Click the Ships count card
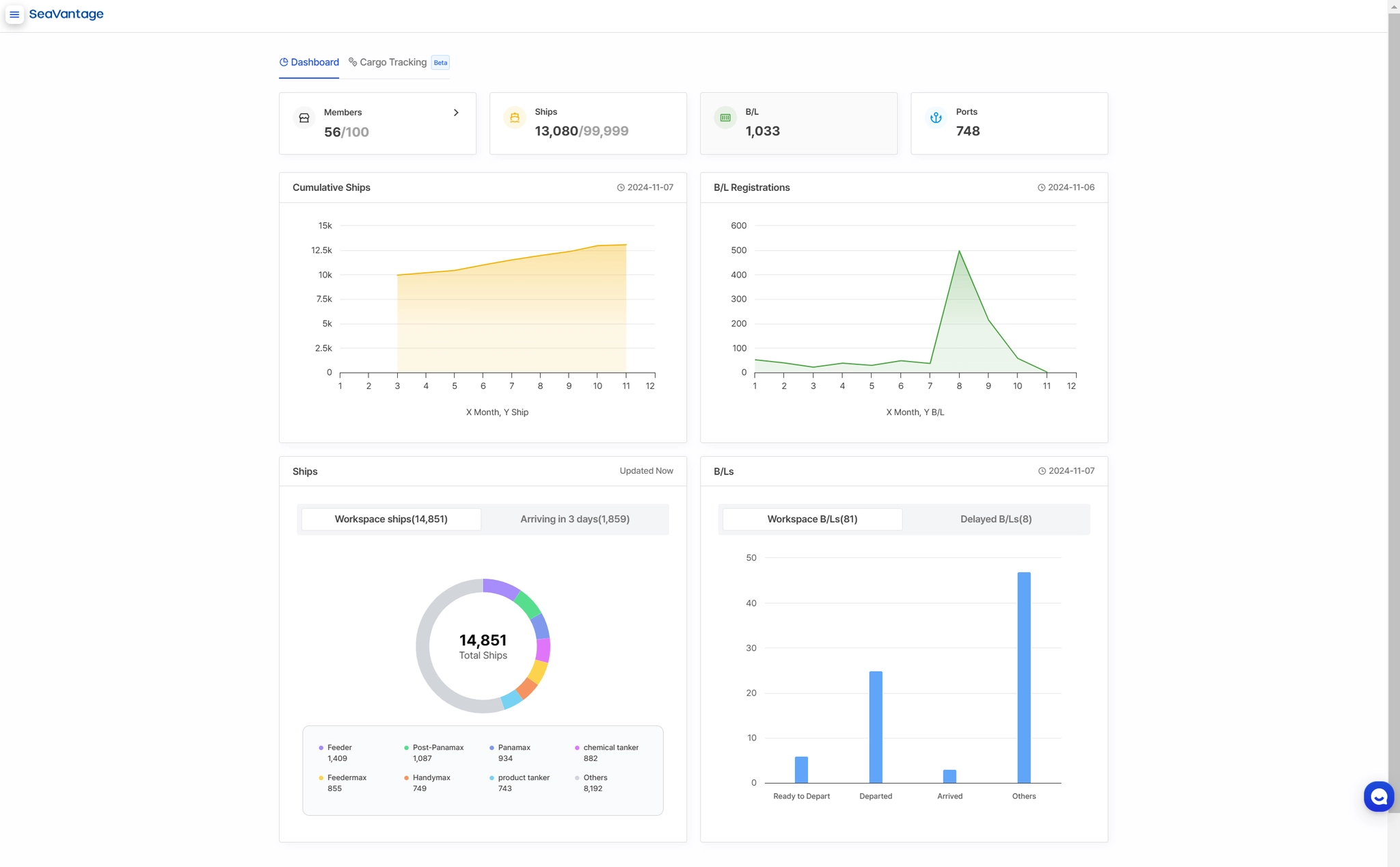 click(588, 124)
